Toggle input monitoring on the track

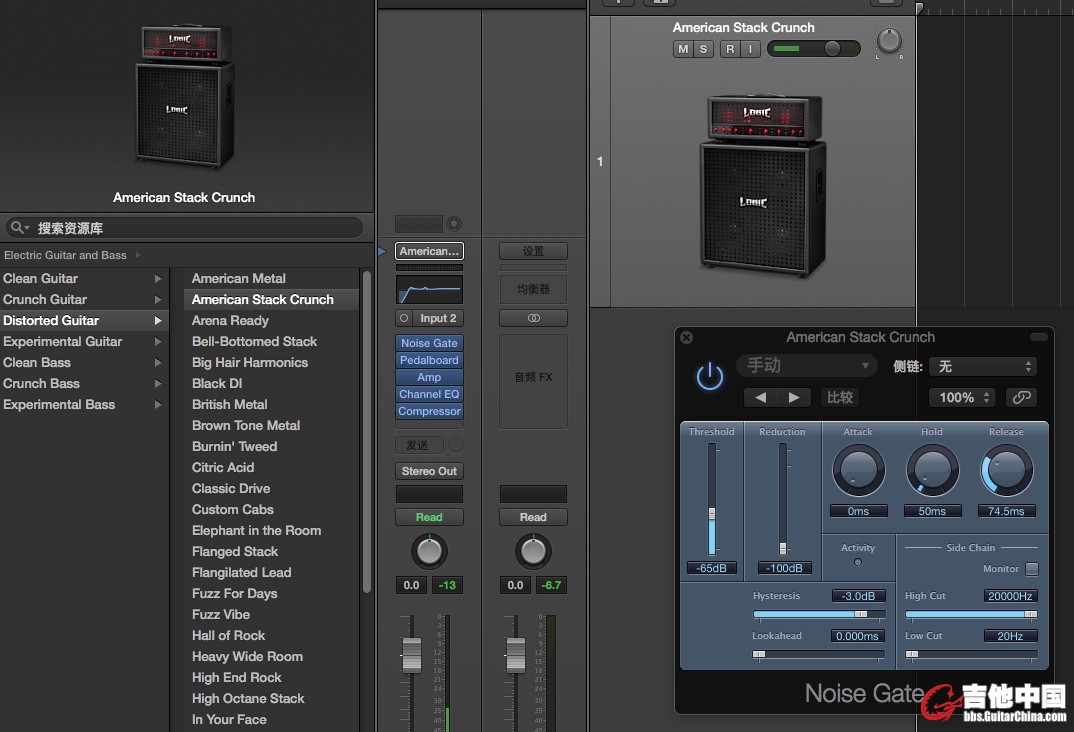point(751,49)
